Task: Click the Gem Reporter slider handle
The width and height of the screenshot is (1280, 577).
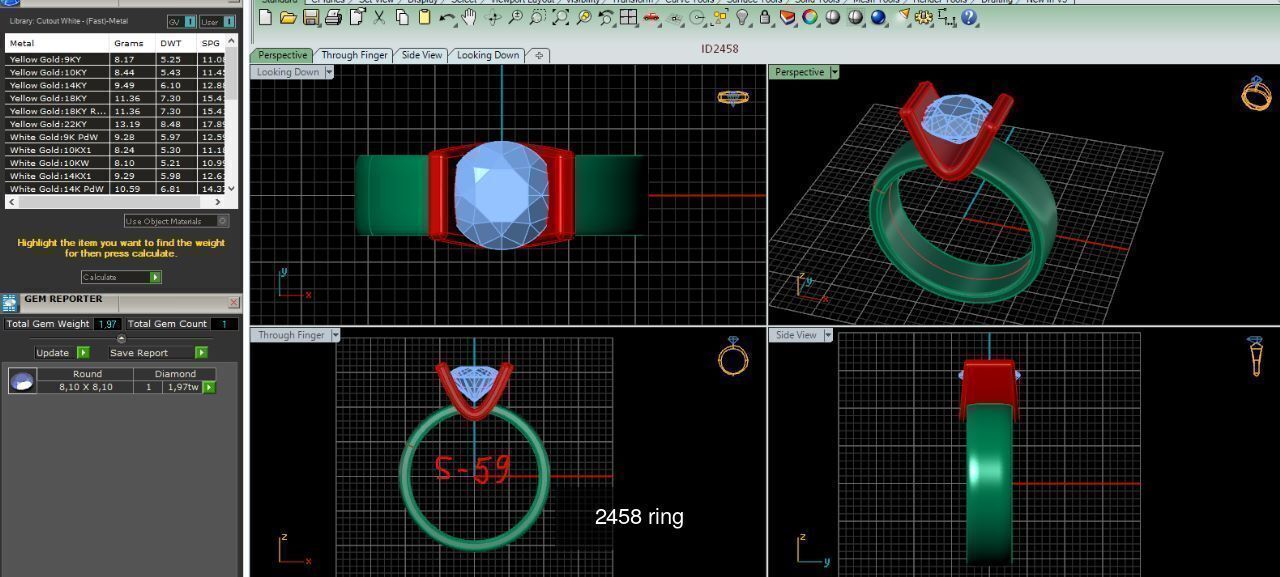Action: coord(121,338)
